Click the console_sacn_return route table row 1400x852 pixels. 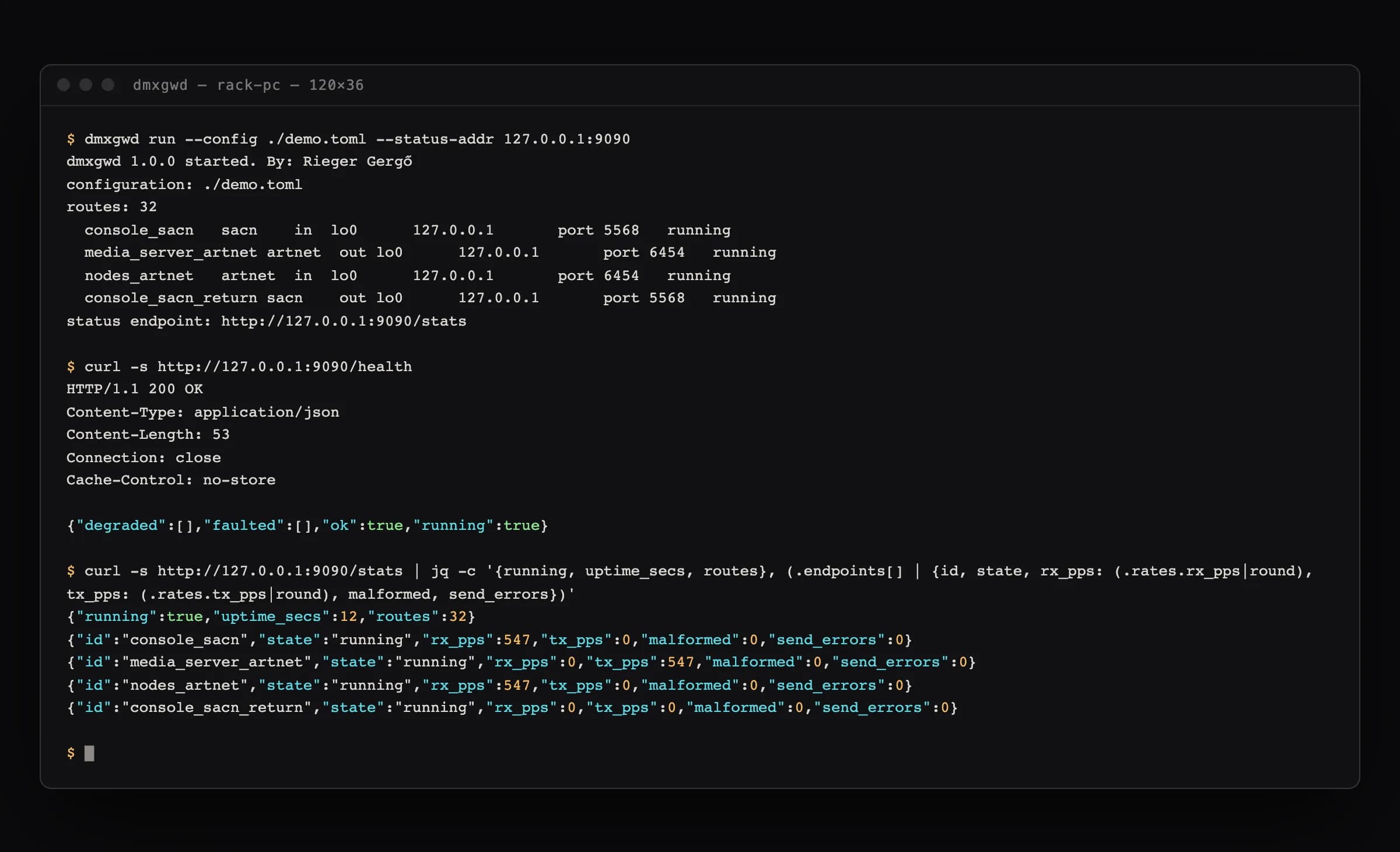tap(430, 298)
